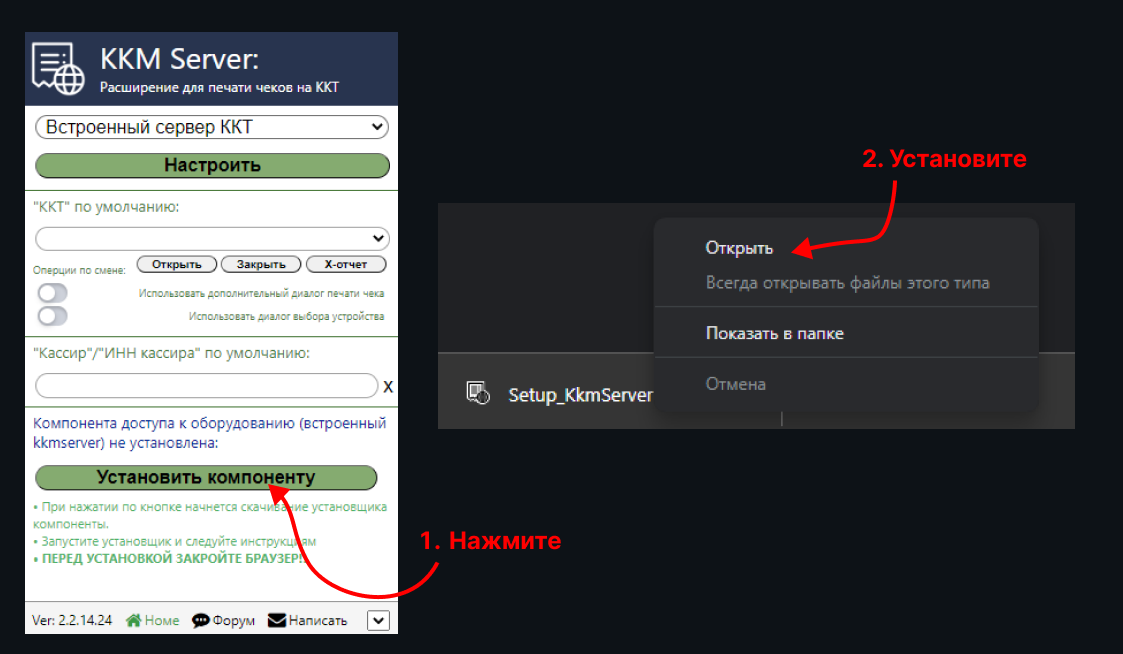Screen dimensions: 1123x654
Task: Click the Setup_KkmServer installer file icon
Action: 478,393
